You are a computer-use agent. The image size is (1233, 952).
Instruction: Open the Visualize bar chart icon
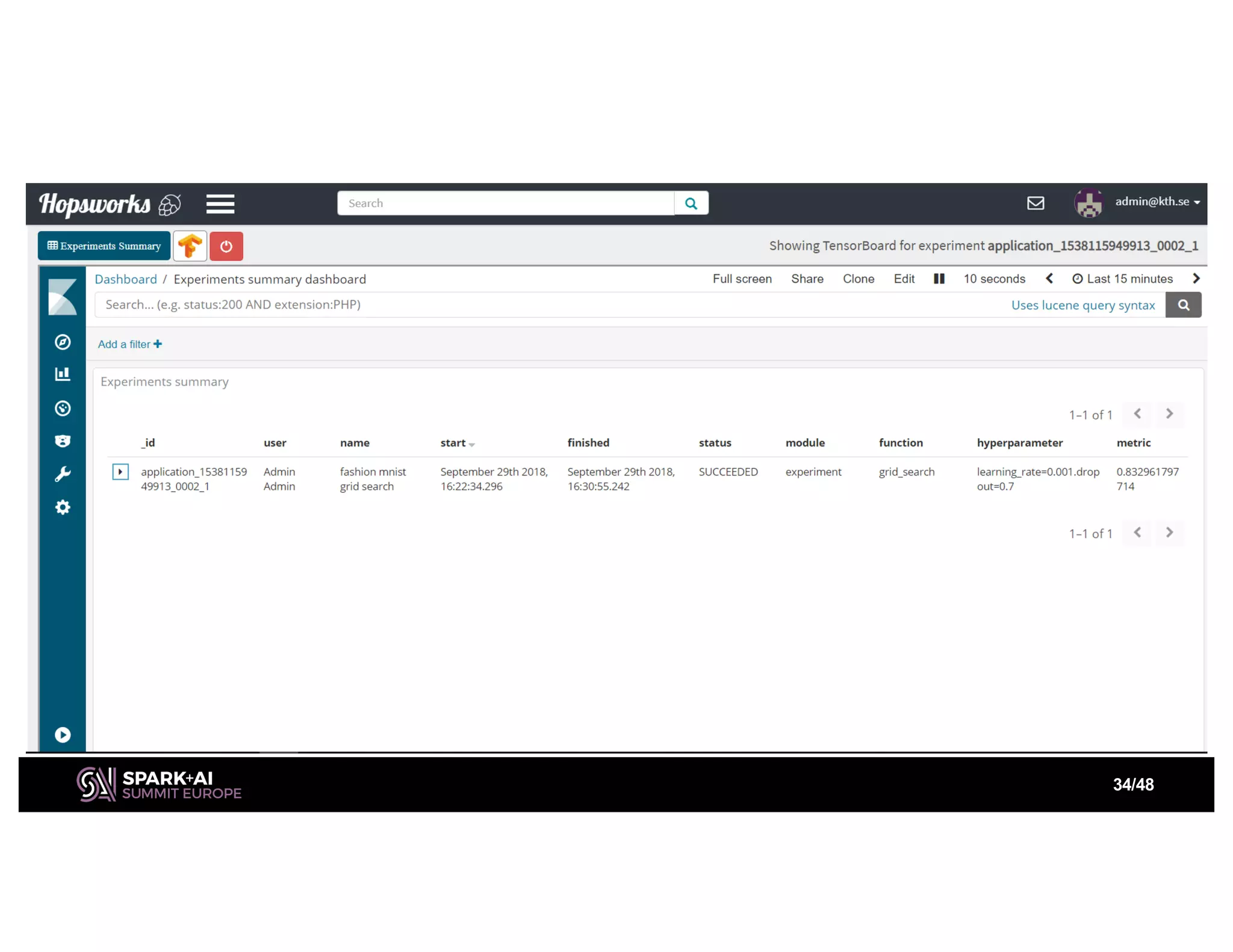63,374
